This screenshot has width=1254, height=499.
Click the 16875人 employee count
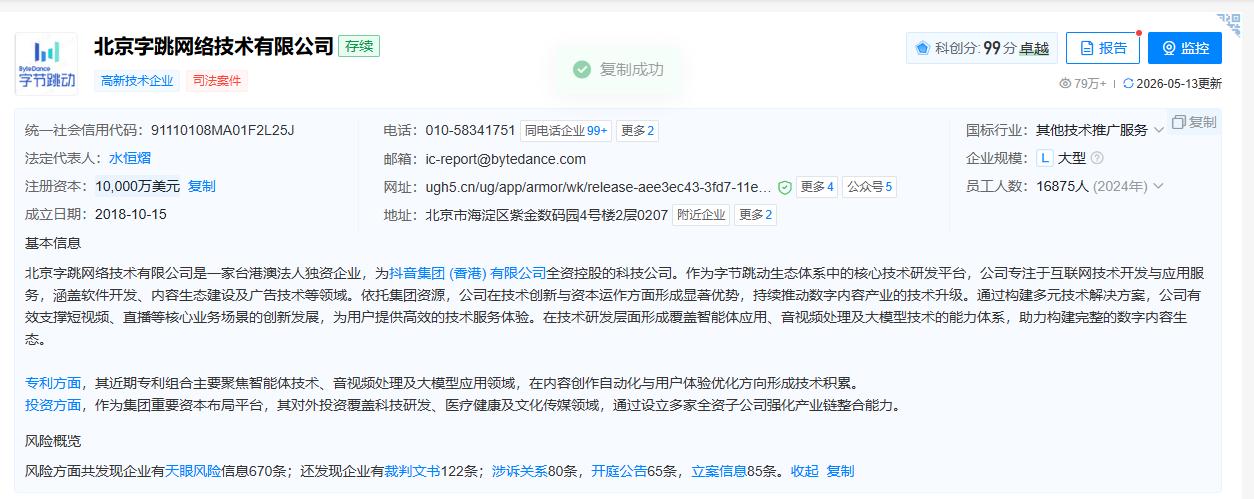pyautogui.click(x=1062, y=186)
